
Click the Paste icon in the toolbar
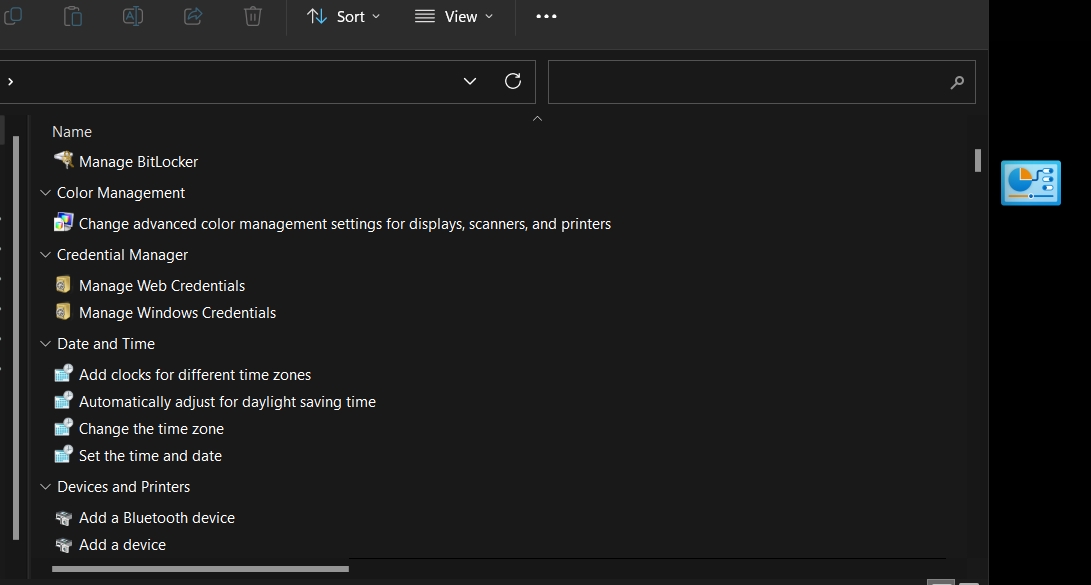tap(72, 16)
